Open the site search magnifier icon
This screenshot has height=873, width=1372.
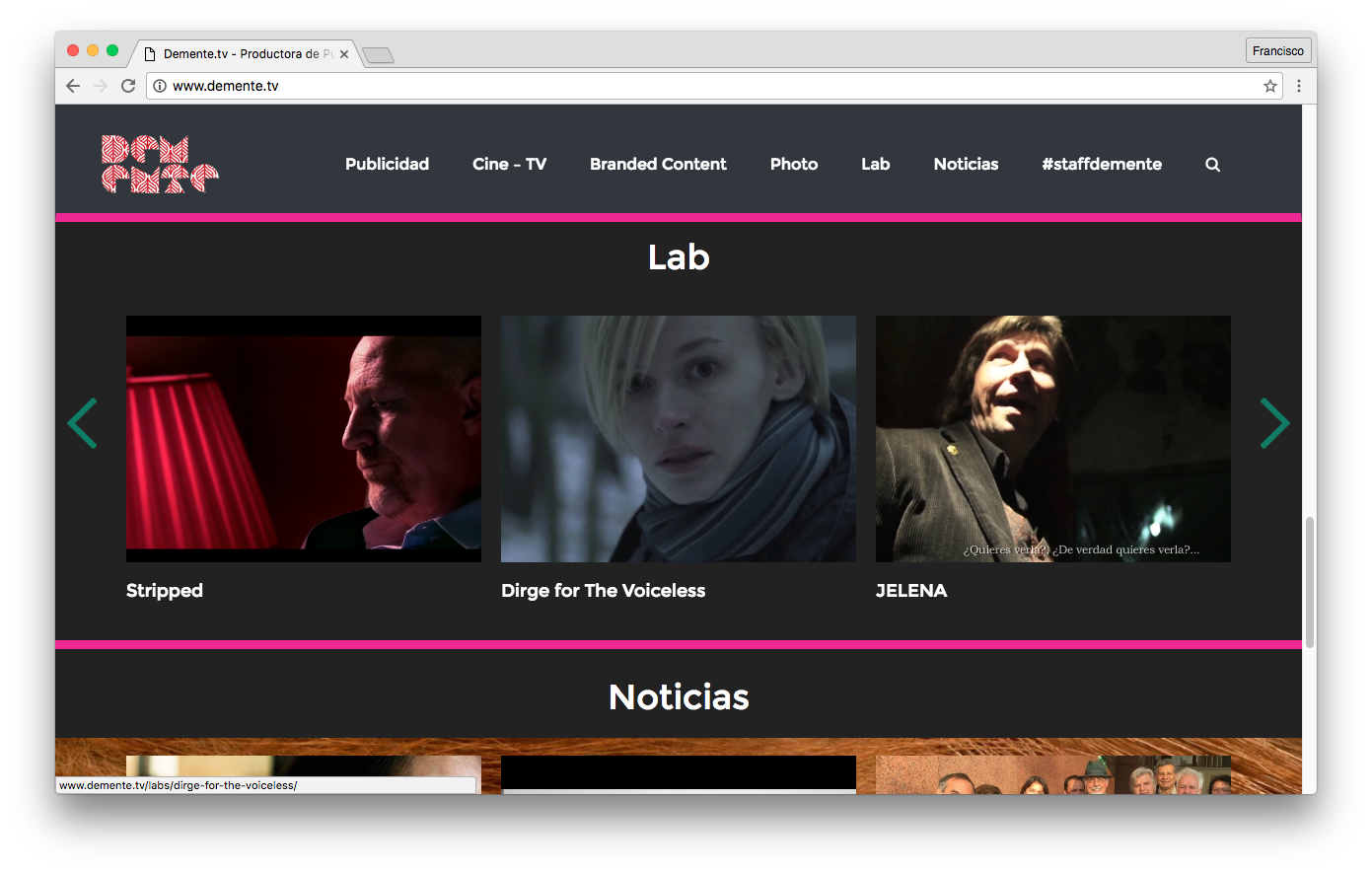[x=1212, y=165]
